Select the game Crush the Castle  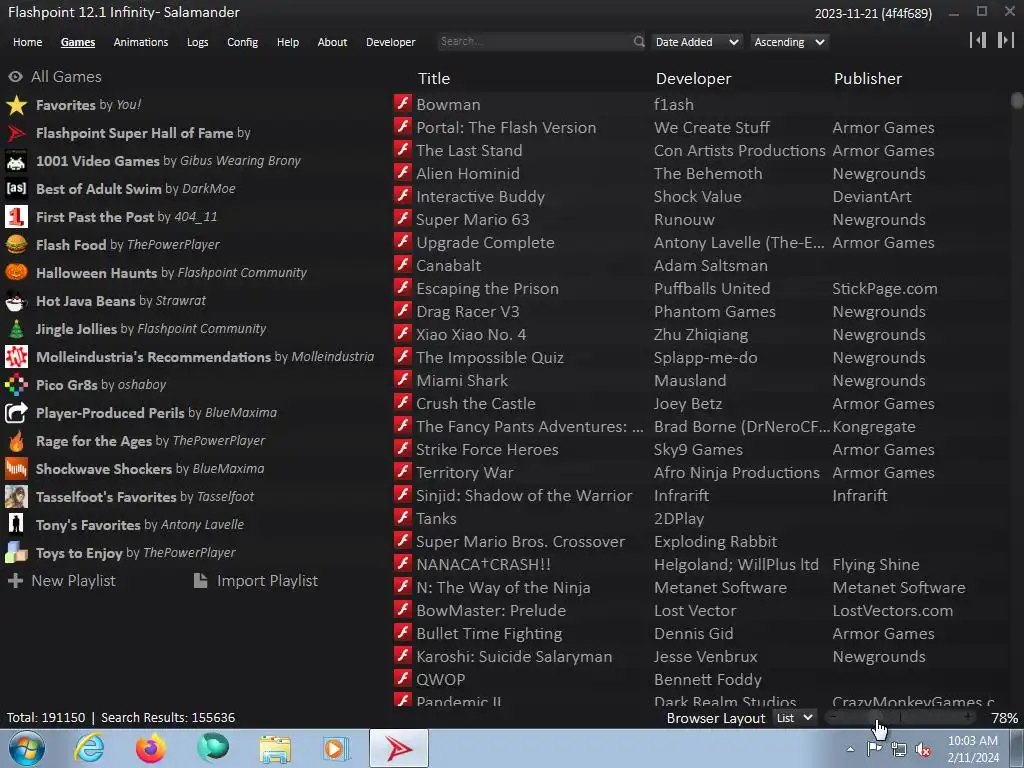point(702,403)
